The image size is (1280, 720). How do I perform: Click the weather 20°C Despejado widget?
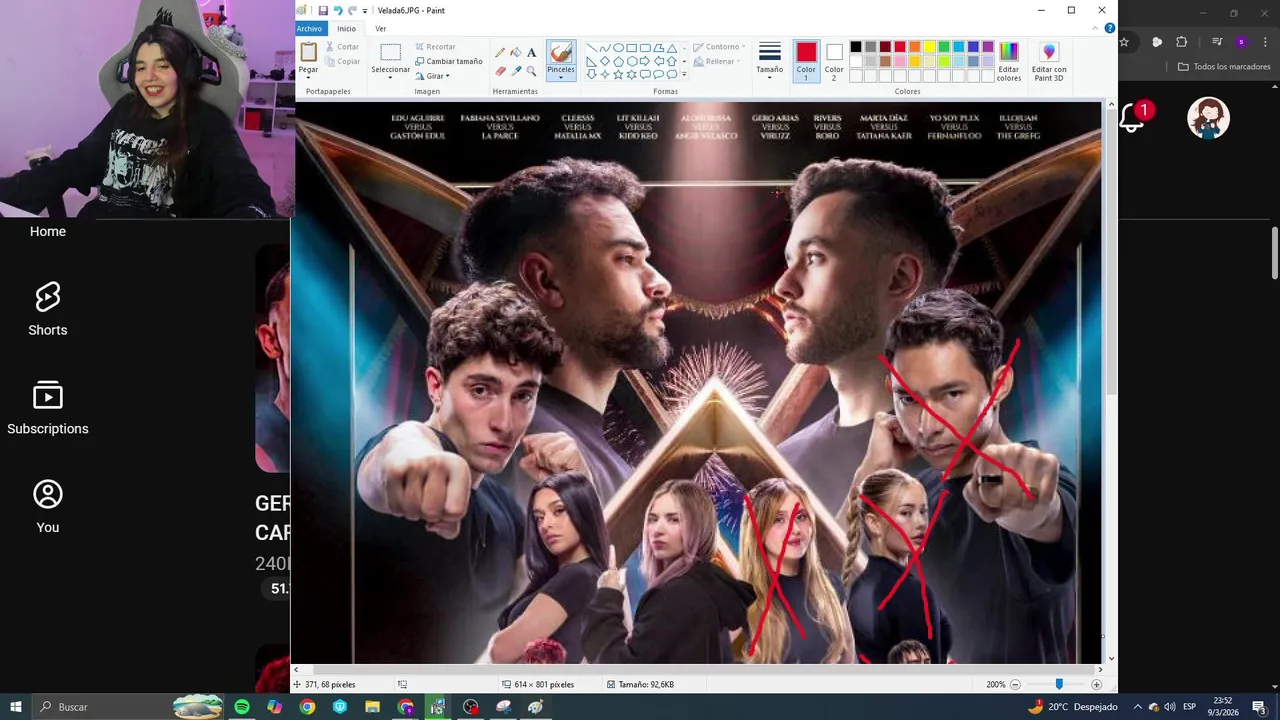point(1072,707)
